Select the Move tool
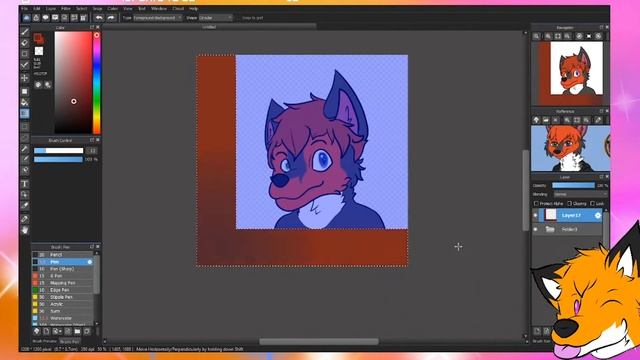The height and width of the screenshot is (360, 640). pos(25,78)
